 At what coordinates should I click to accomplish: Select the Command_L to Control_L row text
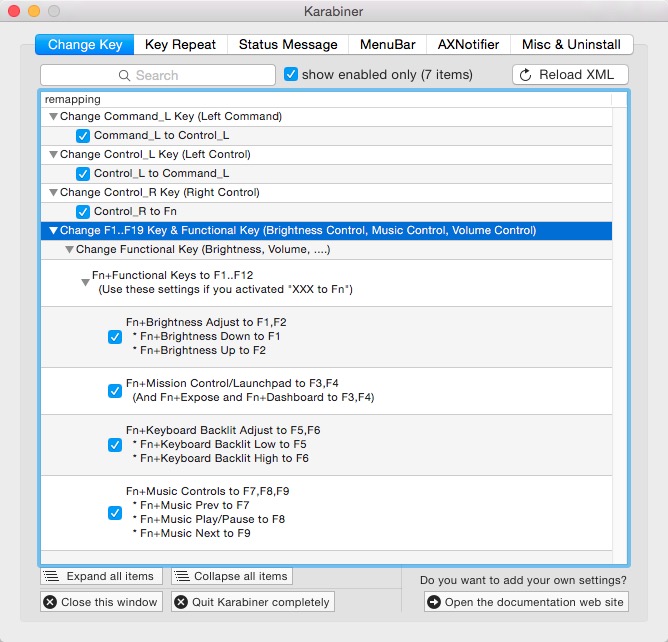pos(161,135)
